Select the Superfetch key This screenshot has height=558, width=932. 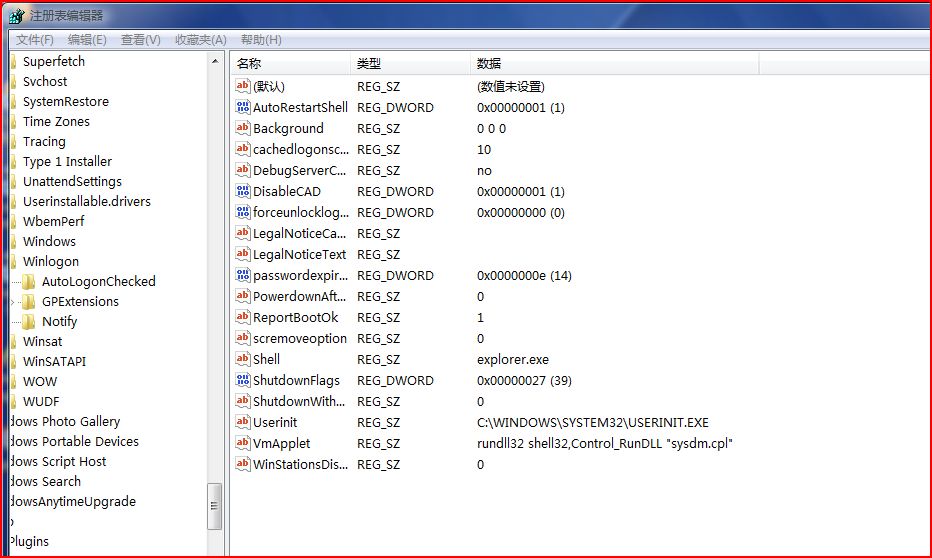coord(53,61)
